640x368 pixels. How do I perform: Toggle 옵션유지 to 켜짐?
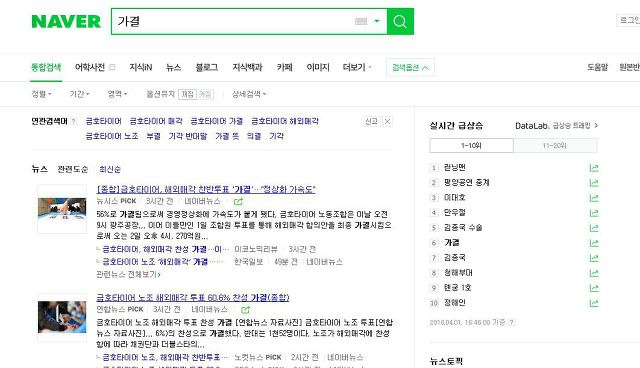coord(187,94)
